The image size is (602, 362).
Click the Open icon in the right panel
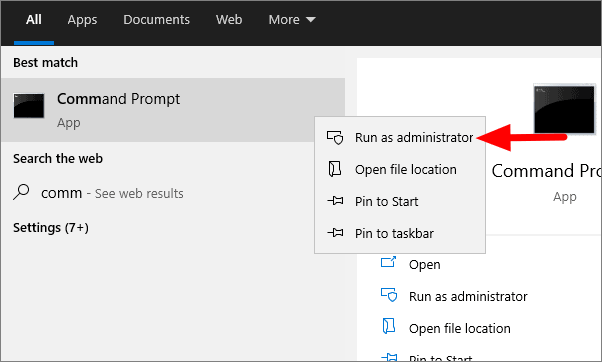pos(388,263)
